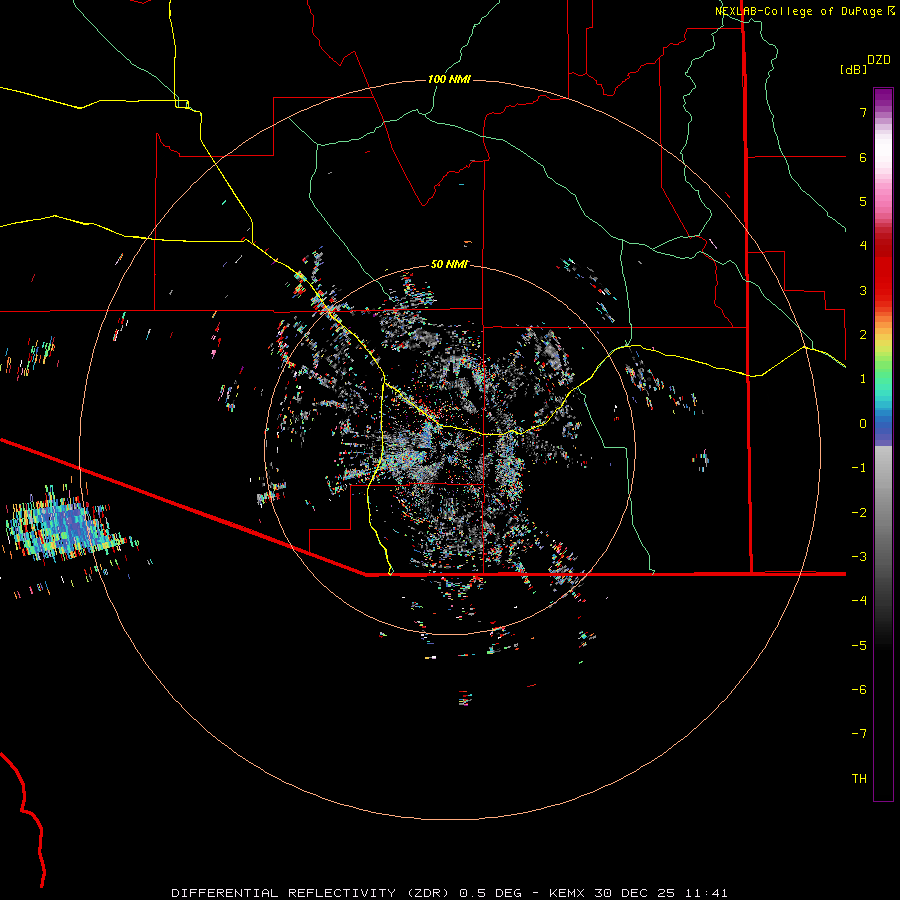Screen dimensions: 900x900
Task: Click the 0.5 DEG elevation text in caption
Action: tap(491, 893)
